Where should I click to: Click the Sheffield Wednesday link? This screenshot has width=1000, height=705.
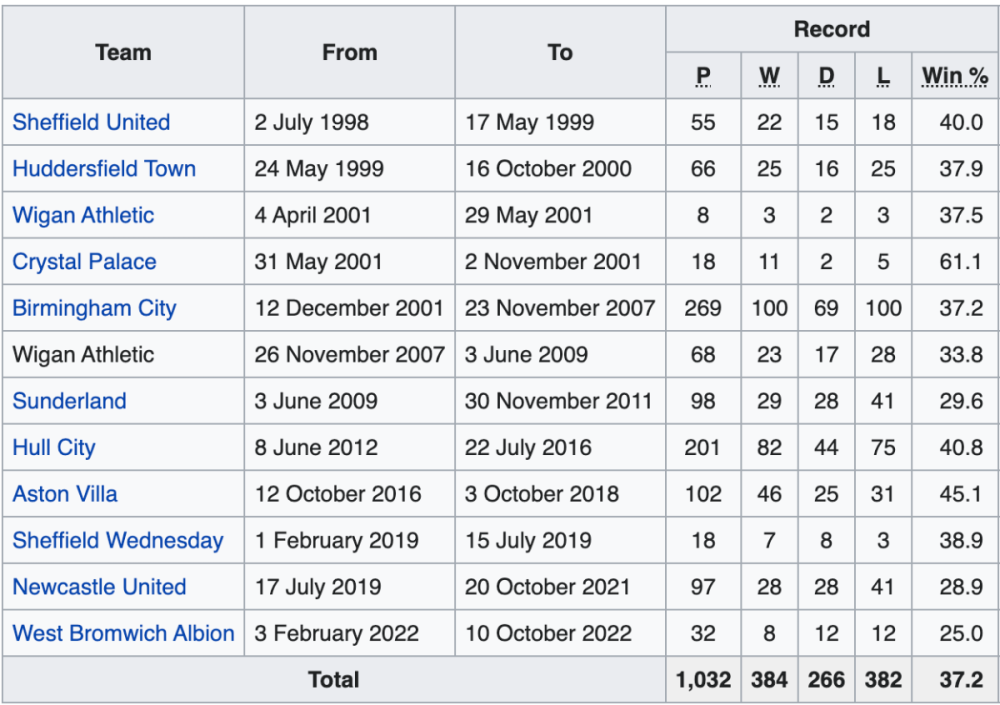[118, 540]
